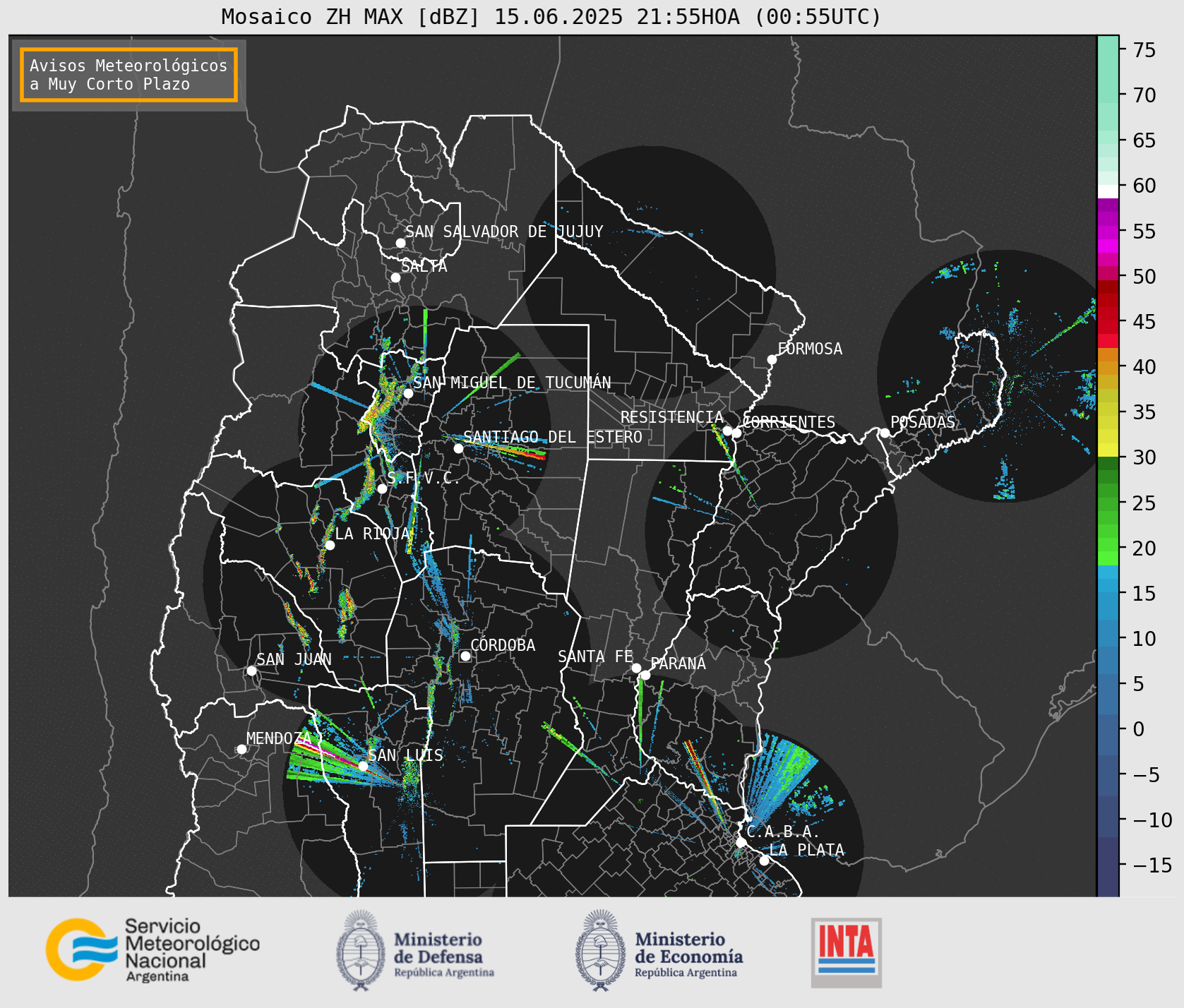Image resolution: width=1184 pixels, height=1008 pixels.
Task: Click the mosaic title with date 15.06.2025
Action: (551, 16)
